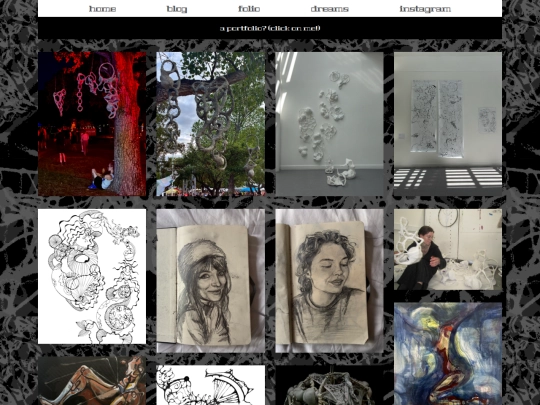
Task: Open the bold black ink fan drawing
Action: coord(211,385)
